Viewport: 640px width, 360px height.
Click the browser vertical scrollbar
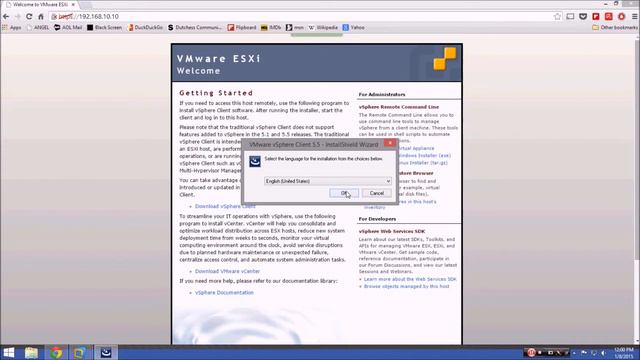pyautogui.click(x=637, y=189)
